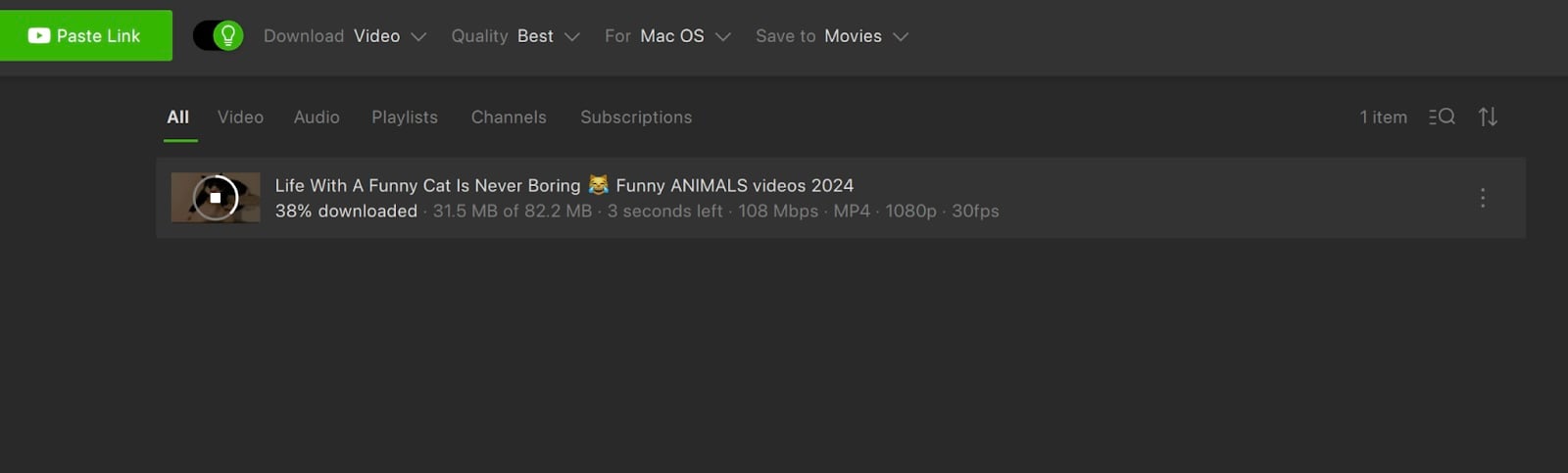The image size is (1568, 473).
Task: Switch to the Video tab
Action: coord(240,118)
